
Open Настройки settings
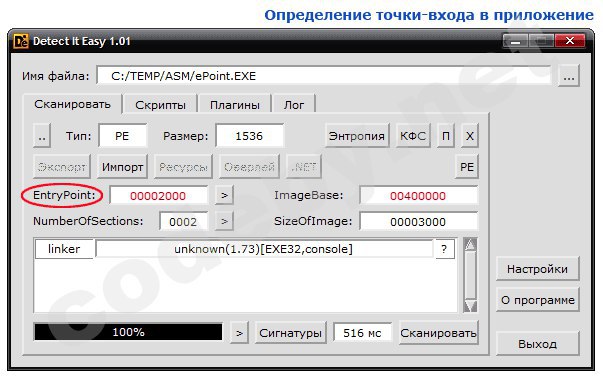click(x=537, y=269)
